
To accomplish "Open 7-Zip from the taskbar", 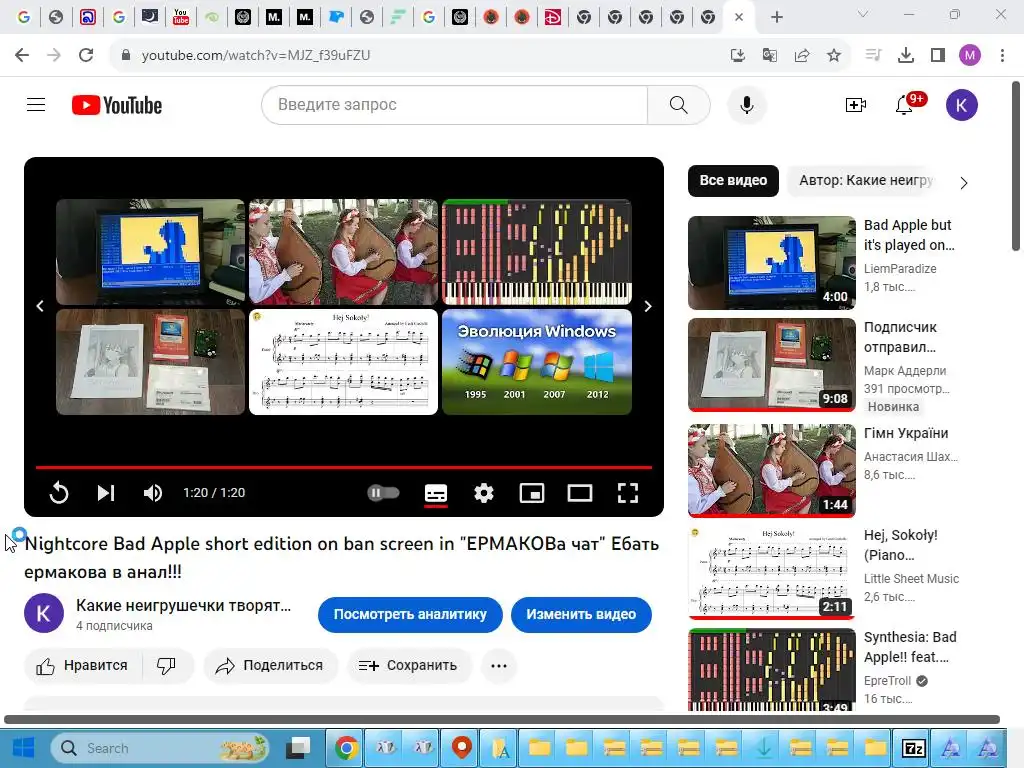I will pyautogui.click(x=913, y=748).
